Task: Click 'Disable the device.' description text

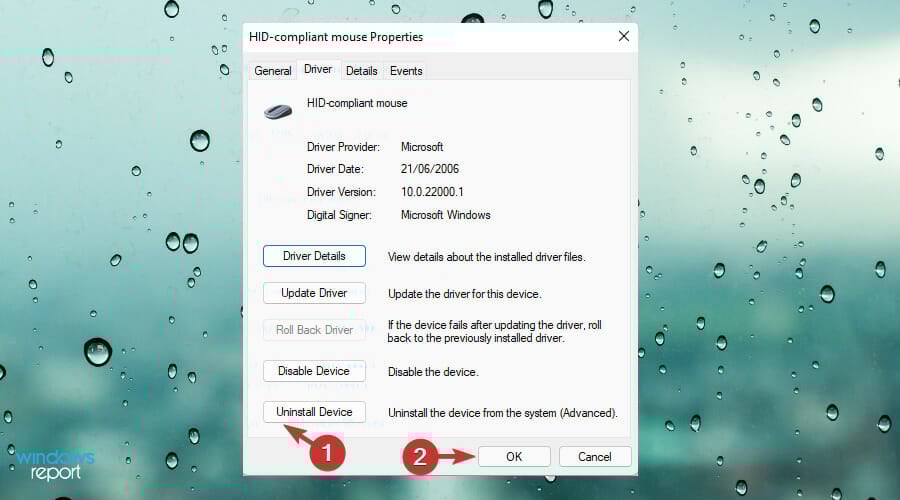Action: tap(433, 372)
